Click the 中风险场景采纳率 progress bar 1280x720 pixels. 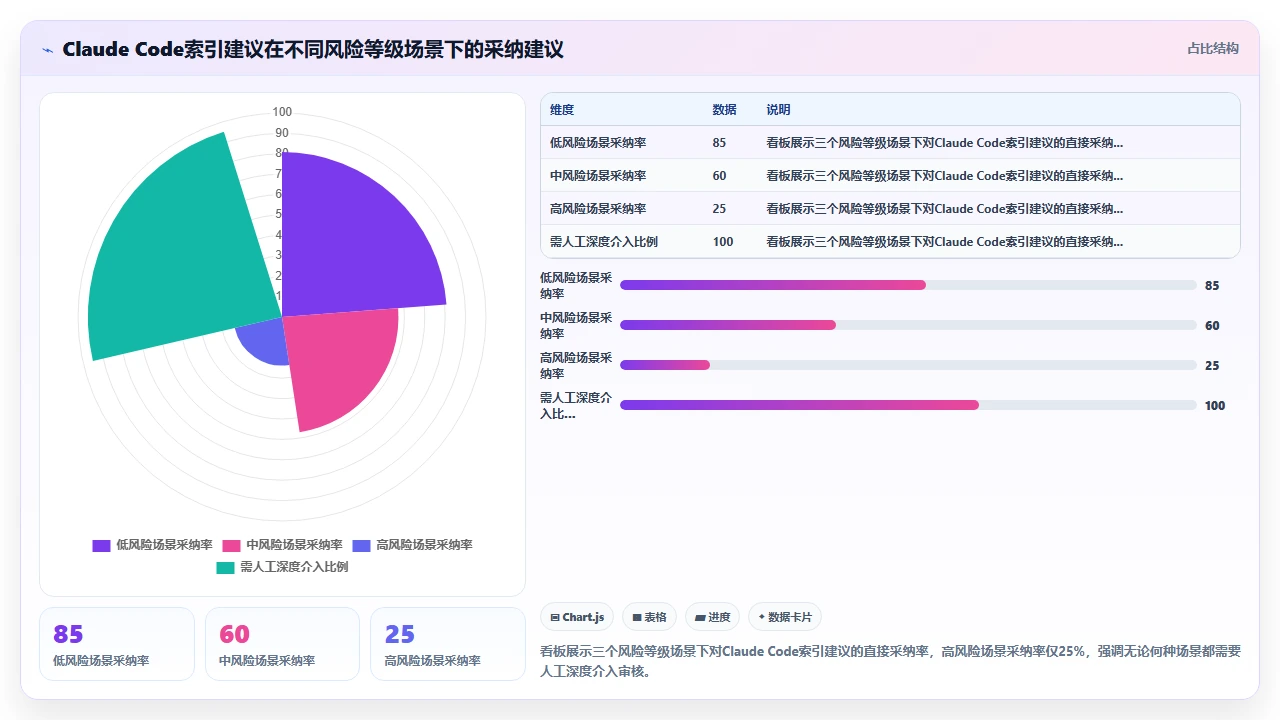pos(908,325)
